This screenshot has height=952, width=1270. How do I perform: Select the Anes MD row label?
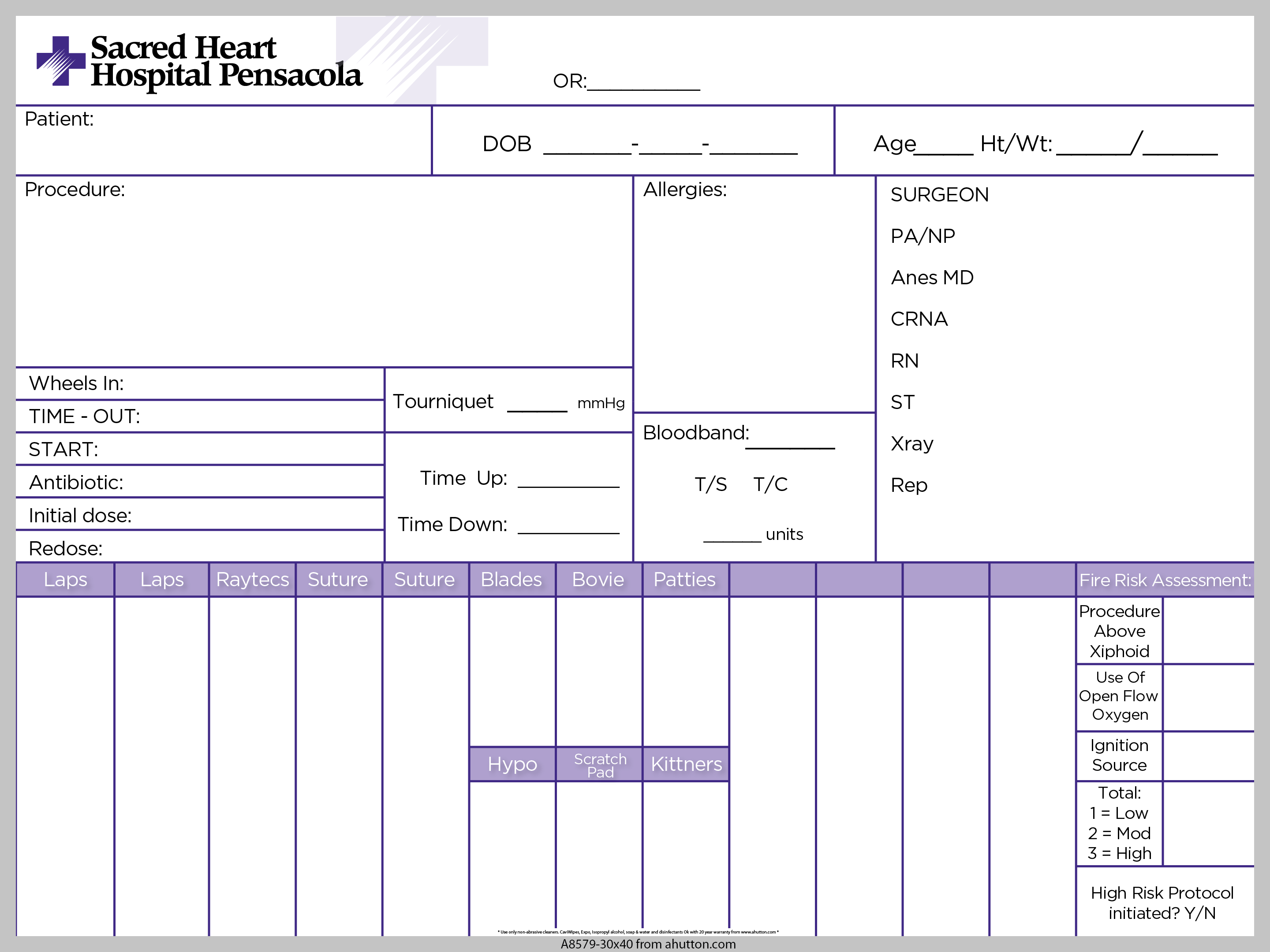(932, 278)
